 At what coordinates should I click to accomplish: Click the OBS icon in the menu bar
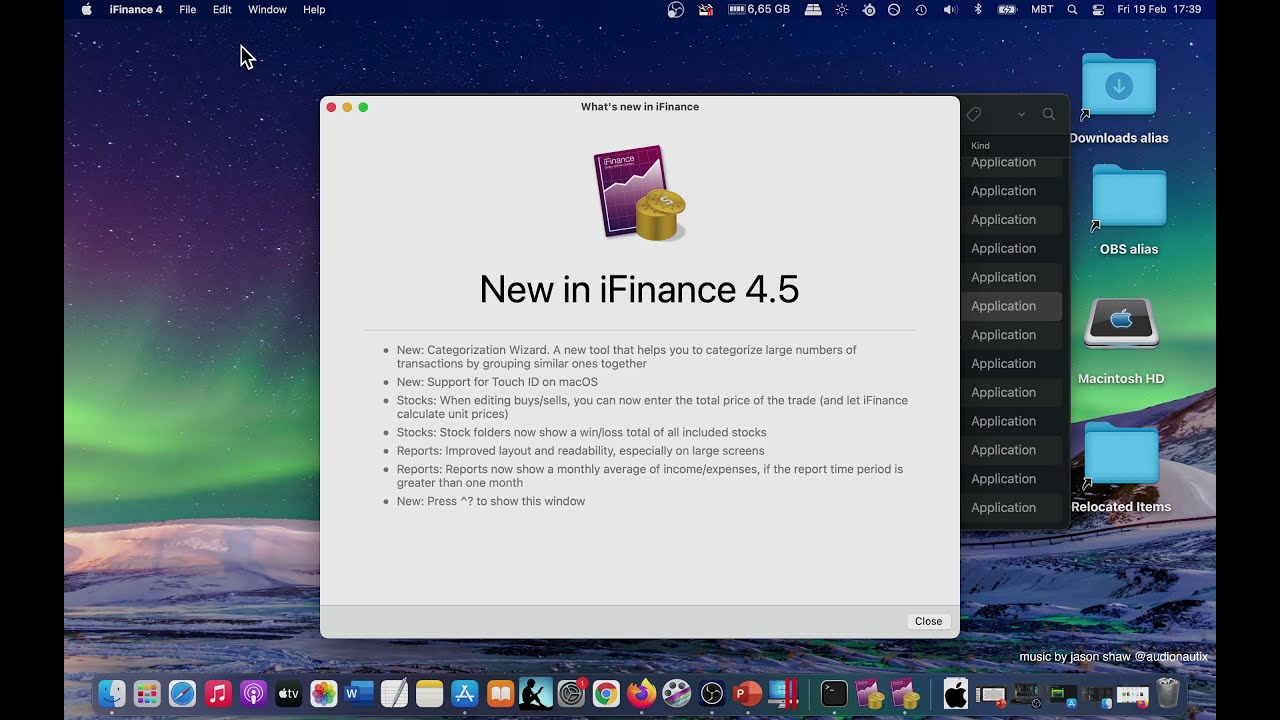676,9
